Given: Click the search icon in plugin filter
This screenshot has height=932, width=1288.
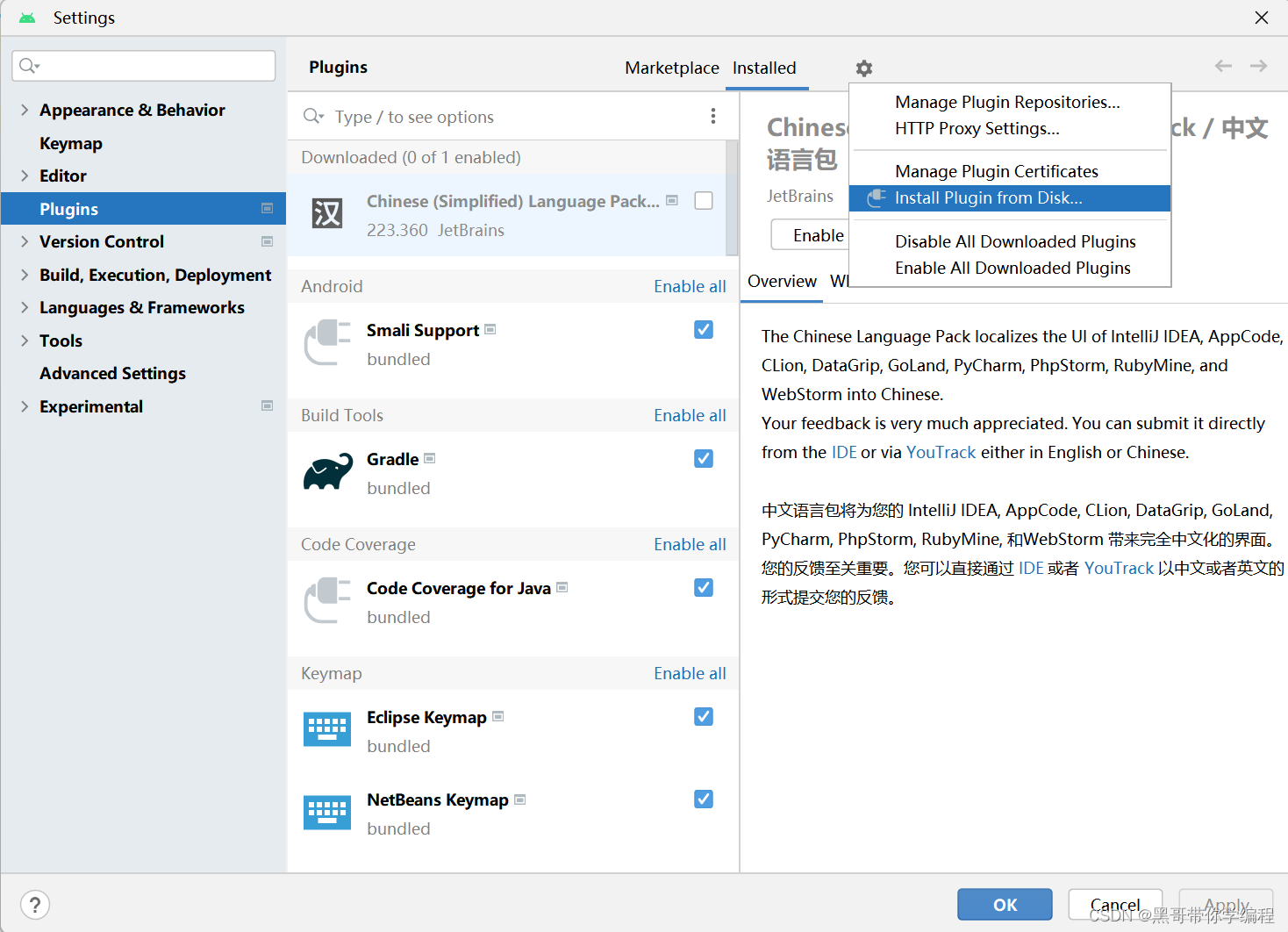Looking at the screenshot, I should (x=313, y=117).
